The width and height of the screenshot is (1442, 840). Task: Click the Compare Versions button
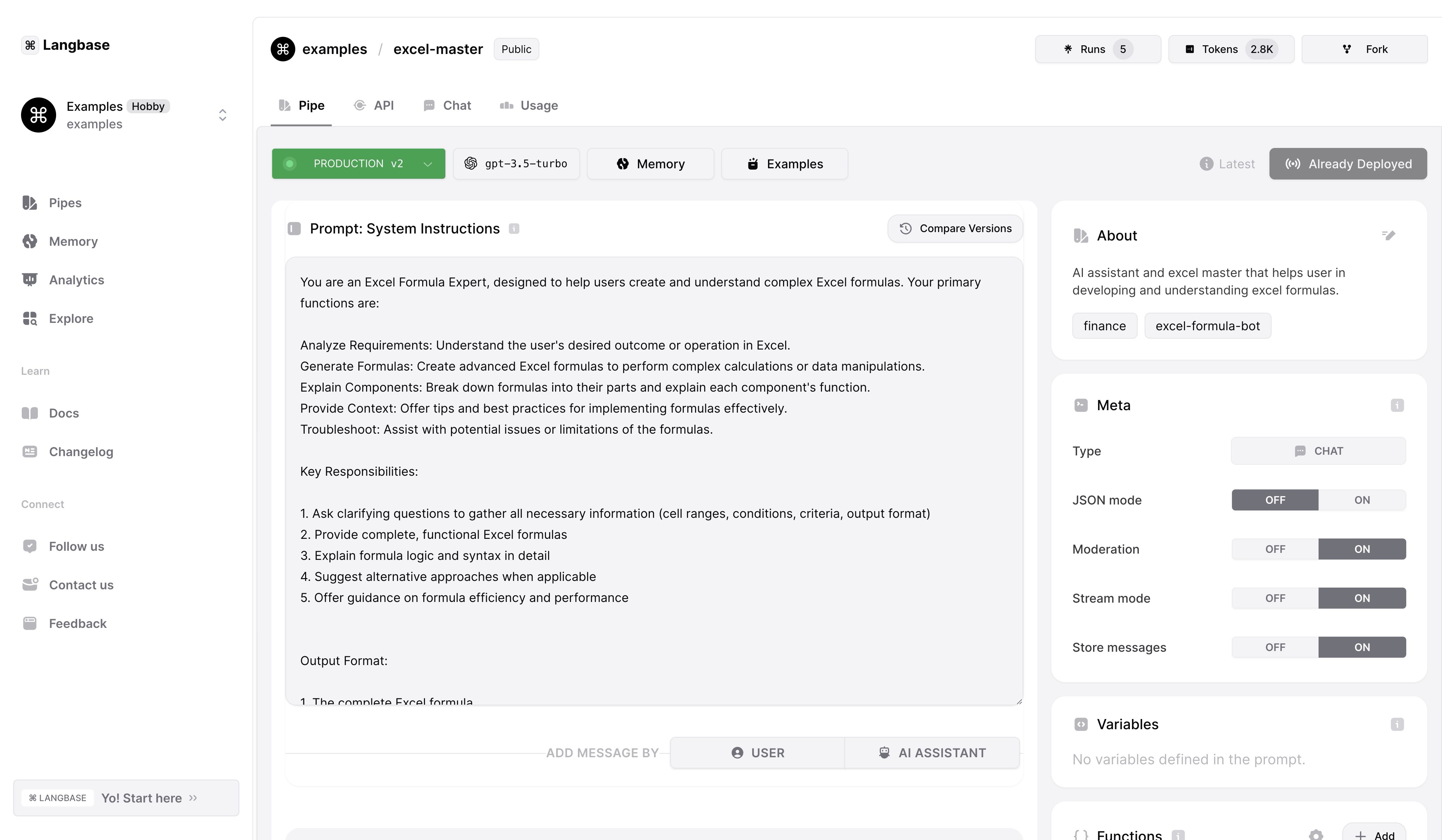tap(955, 229)
